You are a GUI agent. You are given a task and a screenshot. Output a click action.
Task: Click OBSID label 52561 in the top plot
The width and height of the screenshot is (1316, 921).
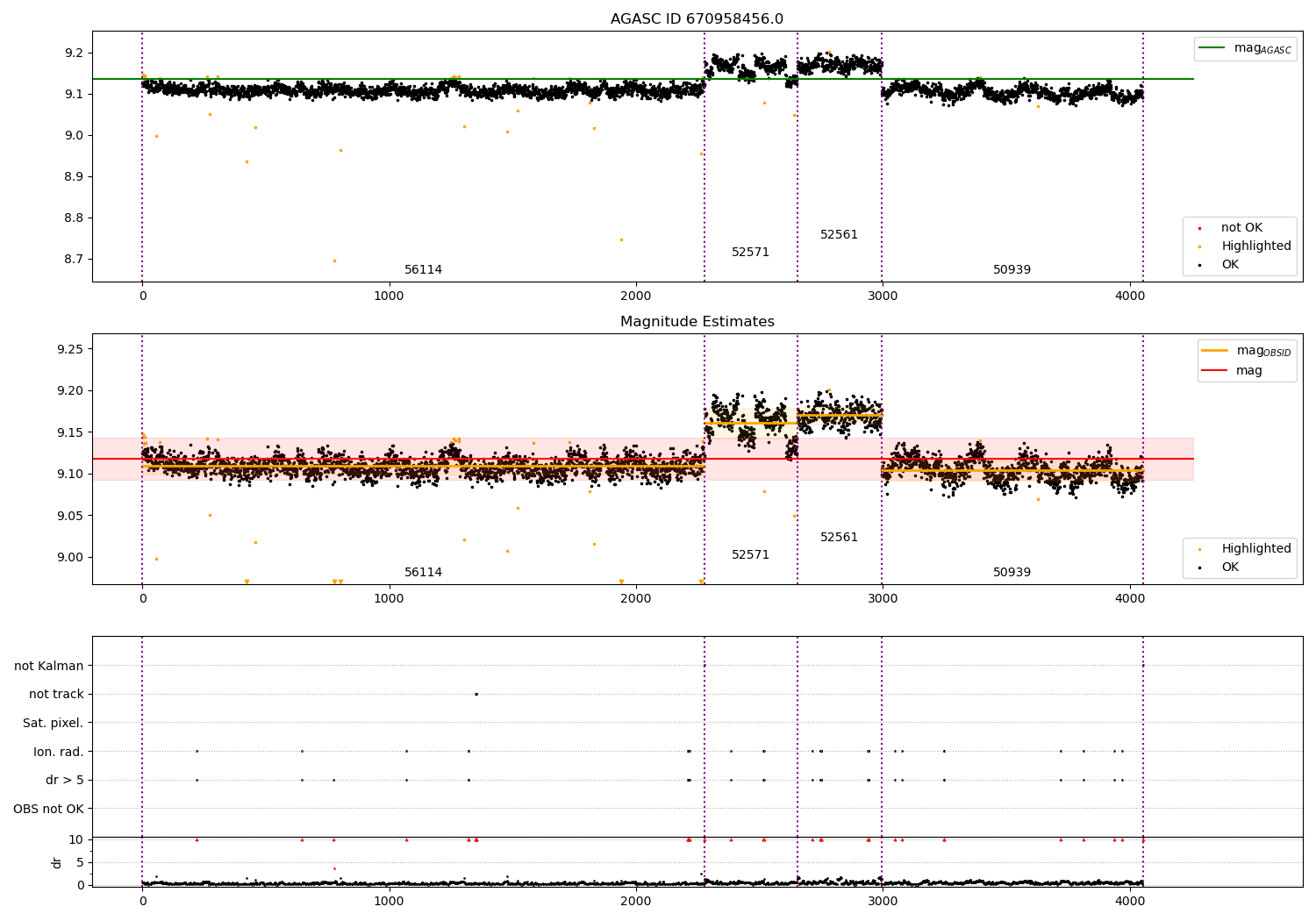pyautogui.click(x=839, y=235)
